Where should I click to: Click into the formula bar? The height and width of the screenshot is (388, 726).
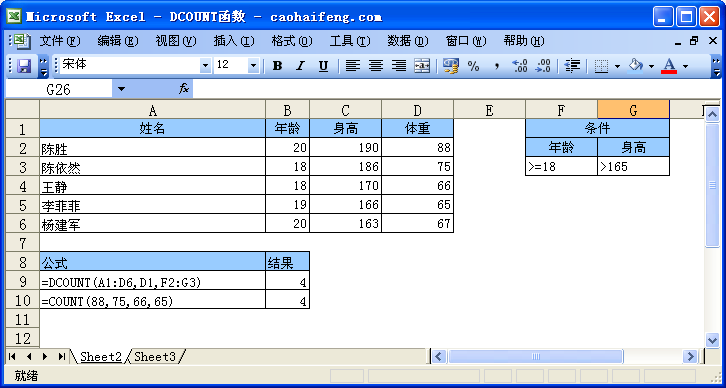(456, 89)
